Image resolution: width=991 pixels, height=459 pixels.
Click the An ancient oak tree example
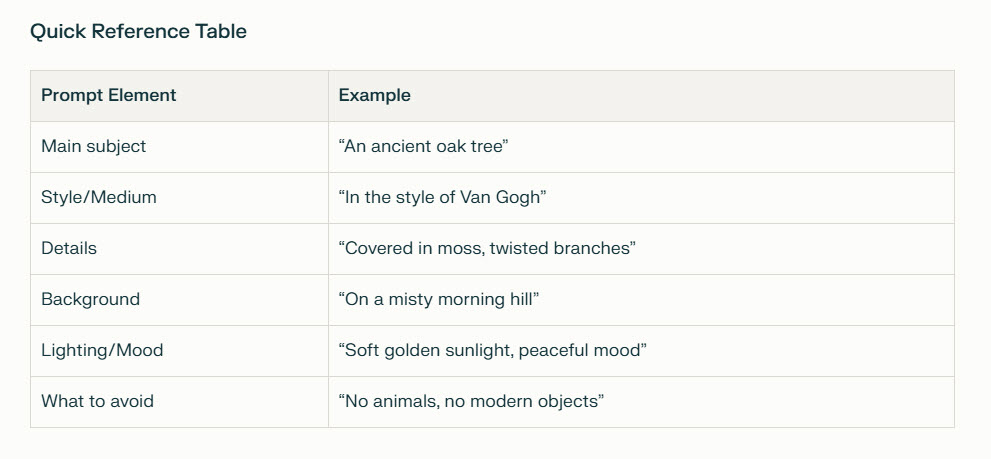pyautogui.click(x=424, y=146)
